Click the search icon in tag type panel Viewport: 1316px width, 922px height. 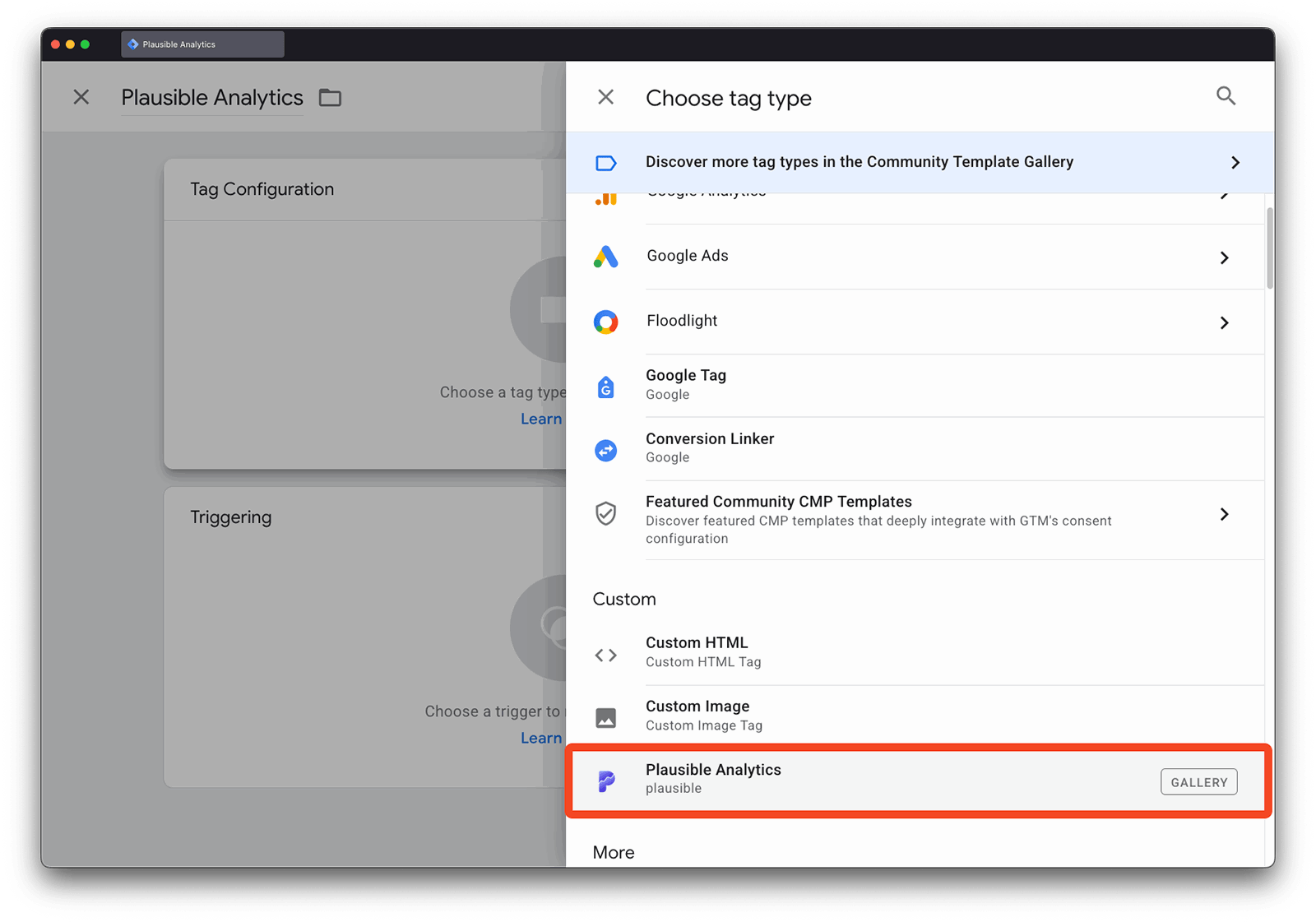click(x=1226, y=96)
